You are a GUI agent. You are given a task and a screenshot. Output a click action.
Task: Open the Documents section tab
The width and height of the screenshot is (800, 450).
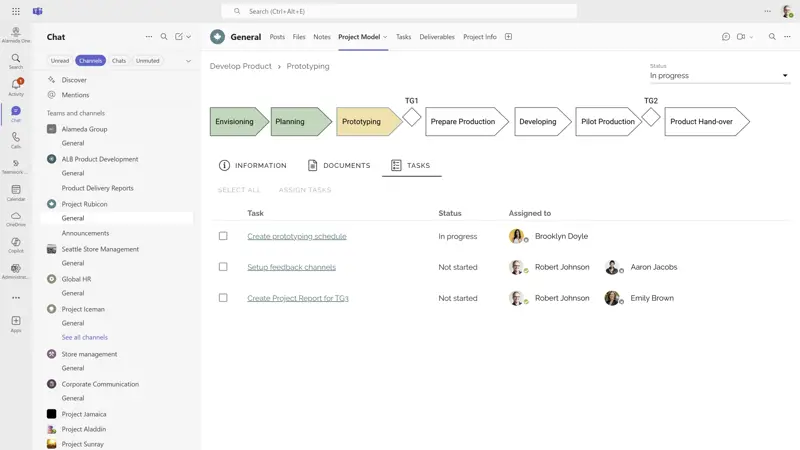339,165
